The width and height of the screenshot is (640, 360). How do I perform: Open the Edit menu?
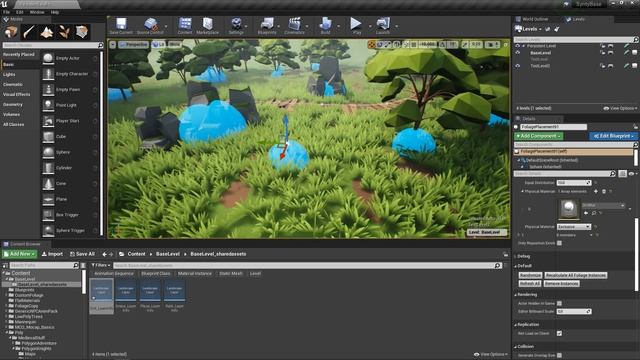pyautogui.click(x=20, y=12)
